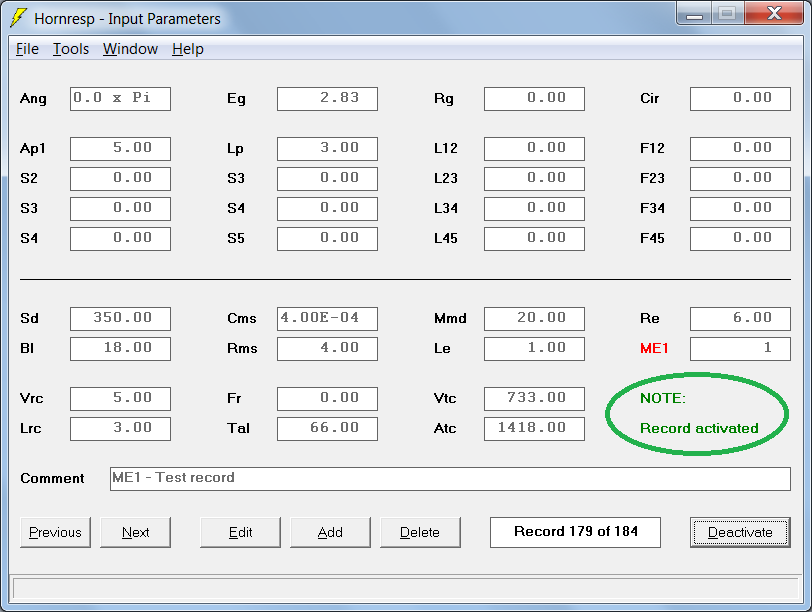Select the Ang input field
This screenshot has width=812, height=612.
coord(120,99)
